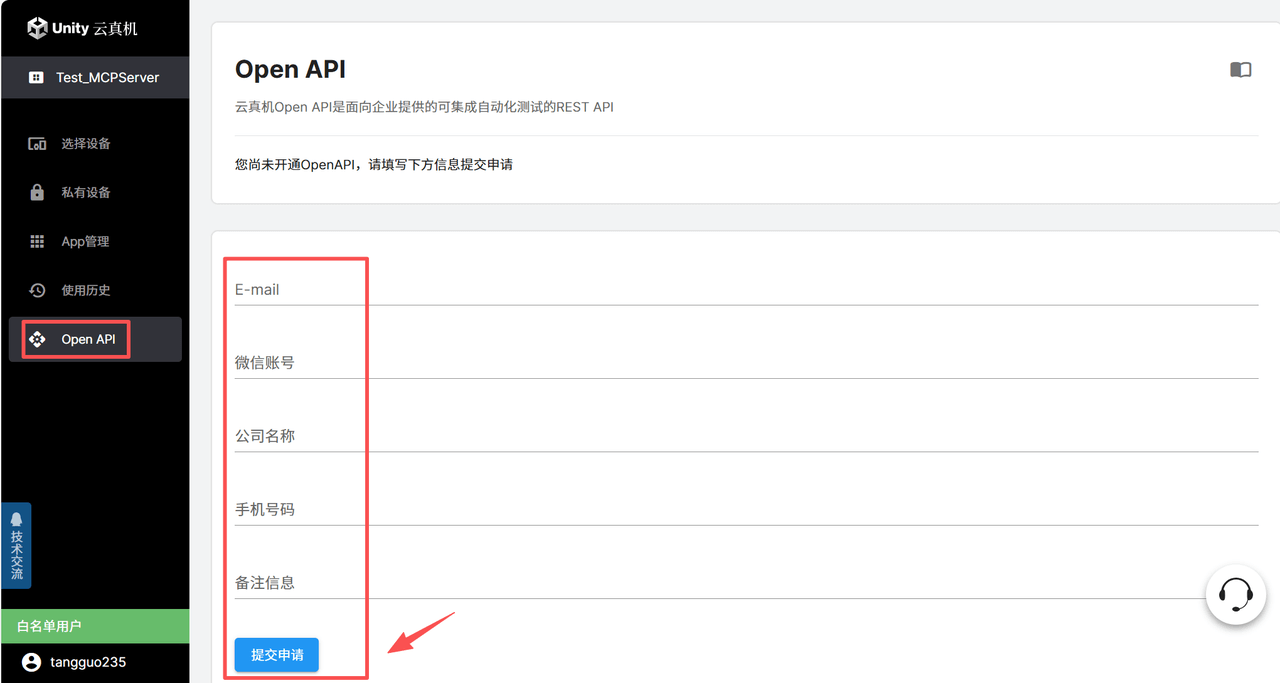
Task: Click the tangguo235 username
Action: tap(88, 662)
